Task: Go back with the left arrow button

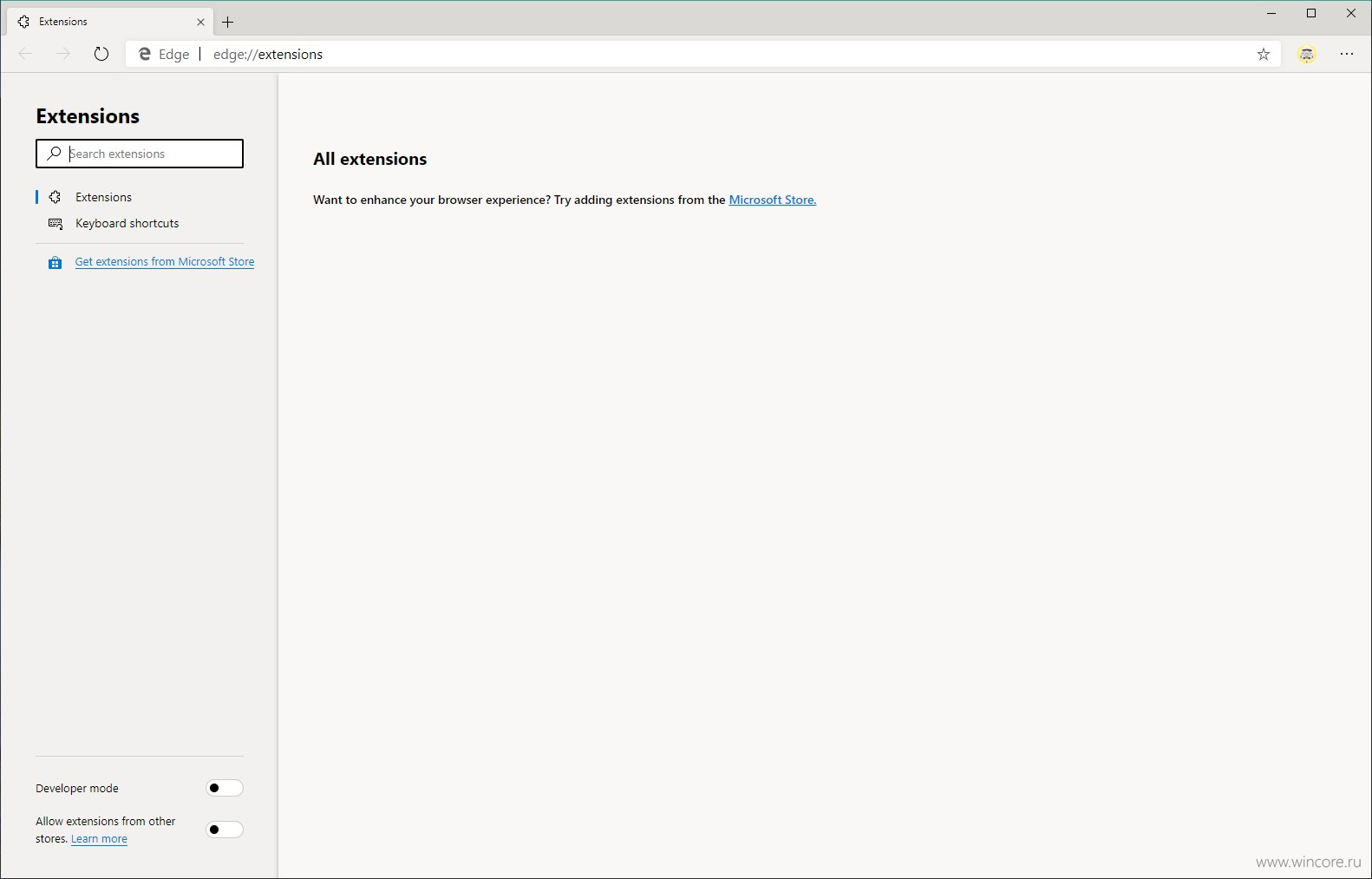Action: tap(25, 54)
